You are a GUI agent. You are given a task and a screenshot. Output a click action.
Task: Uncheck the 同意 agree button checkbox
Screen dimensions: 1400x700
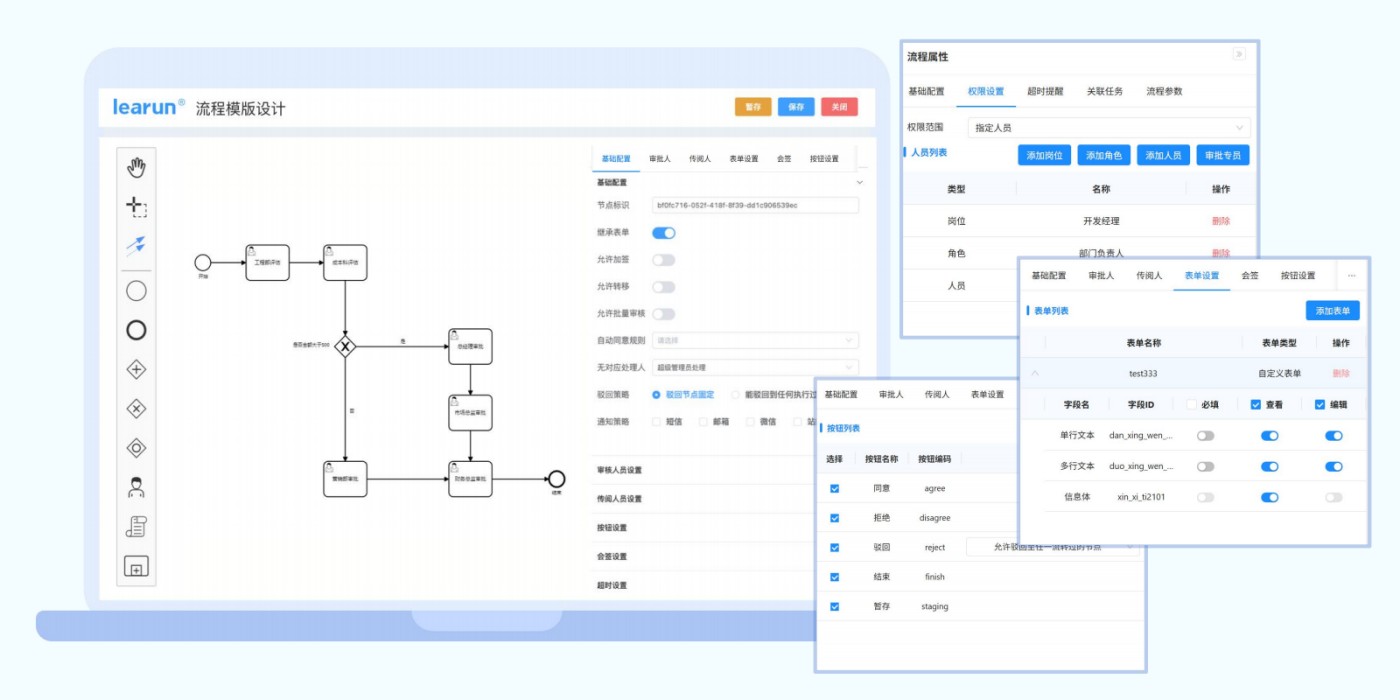[835, 489]
